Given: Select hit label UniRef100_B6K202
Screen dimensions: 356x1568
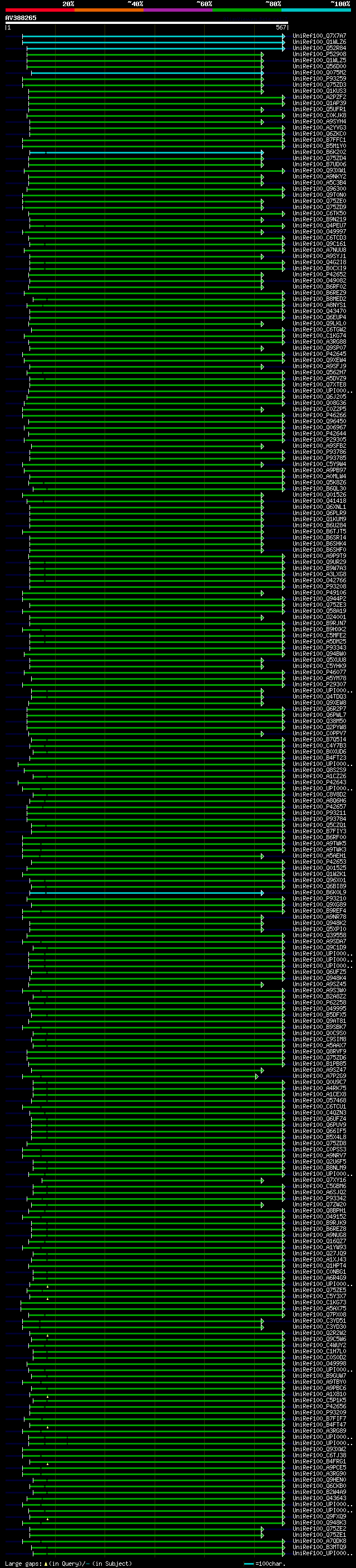Looking at the screenshot, I should pos(319,152).
